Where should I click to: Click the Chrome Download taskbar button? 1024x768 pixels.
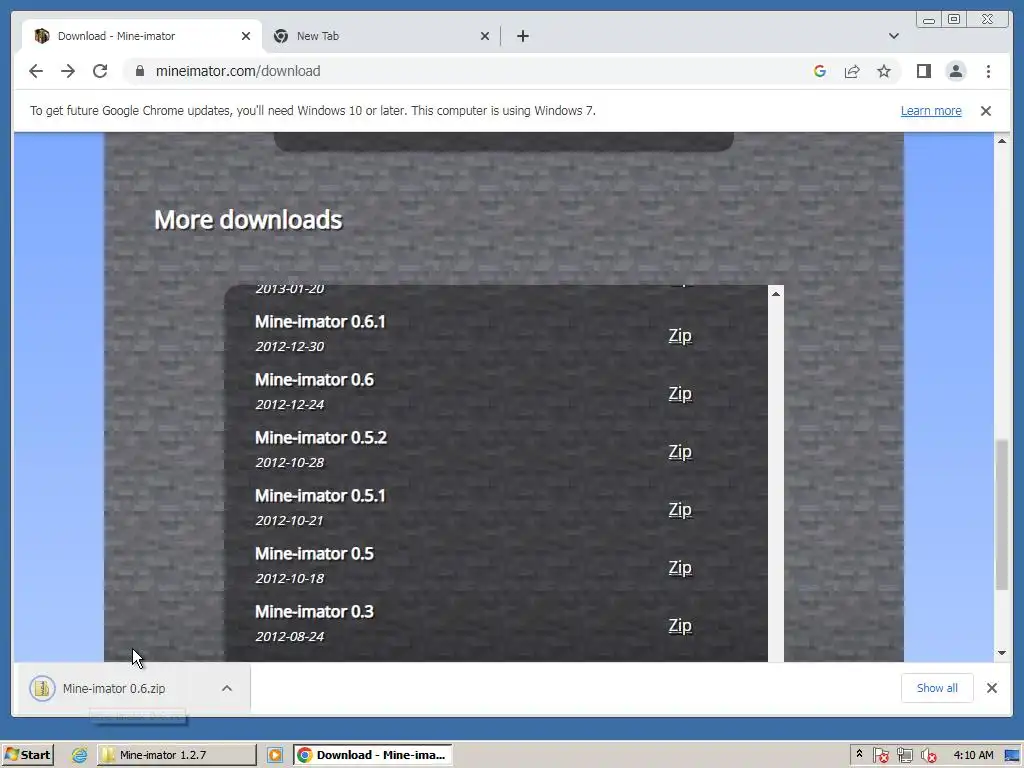point(372,756)
